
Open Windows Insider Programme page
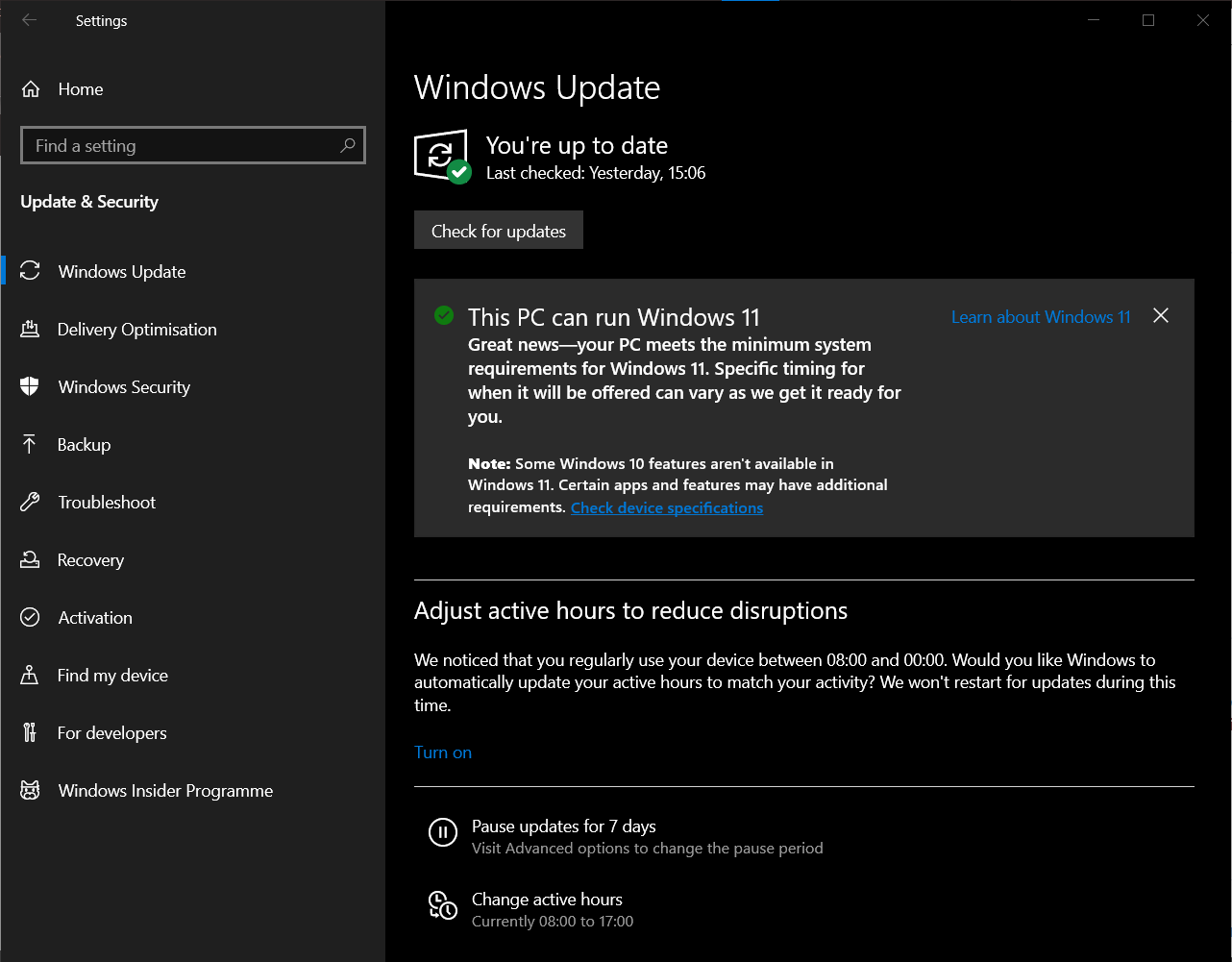coord(193,790)
